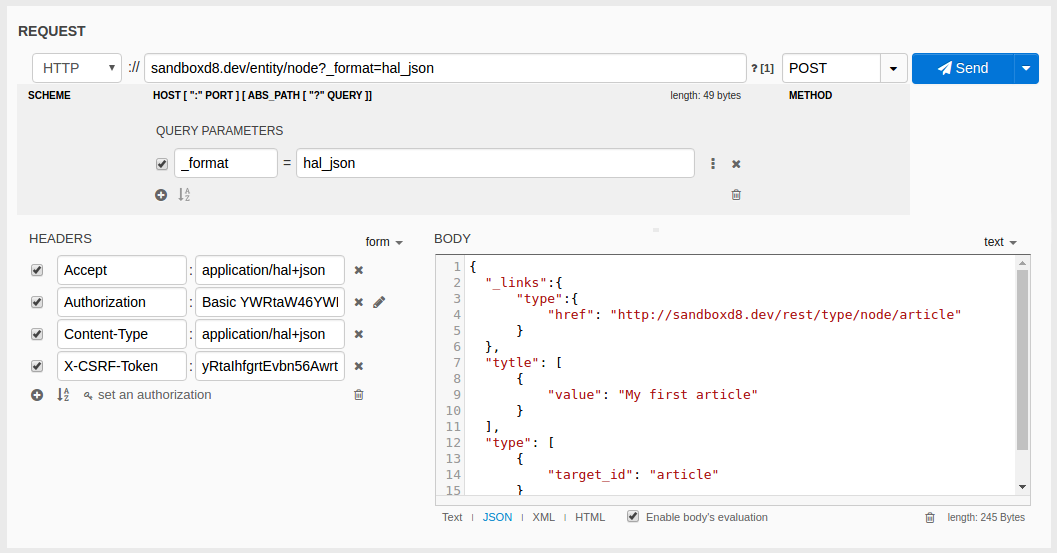Image resolution: width=1057 pixels, height=553 pixels.
Task: Open the HTTP scheme dropdown
Action: click(77, 68)
